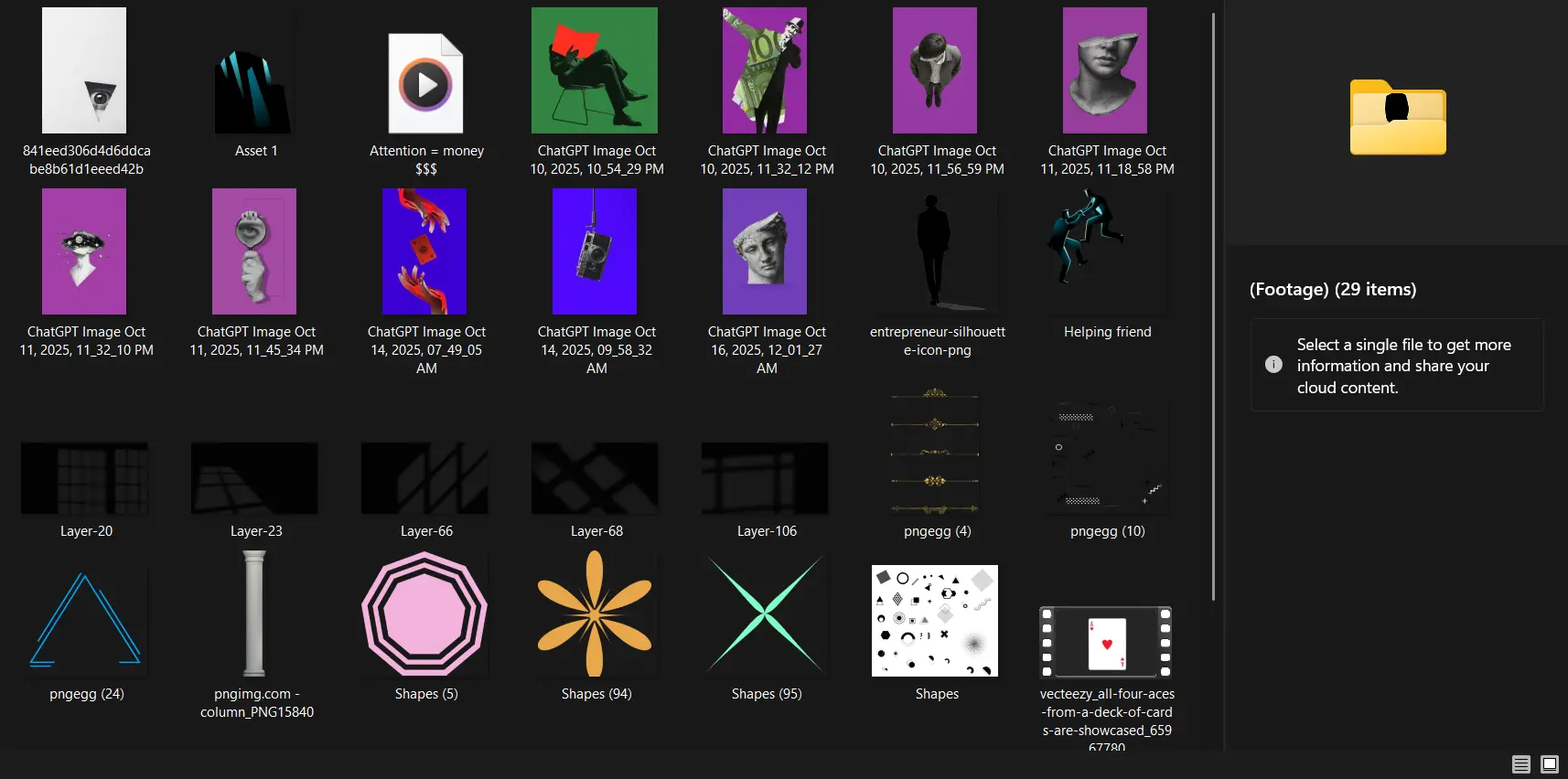
Task: Select the green cross Shapes (95) file
Action: (765, 614)
